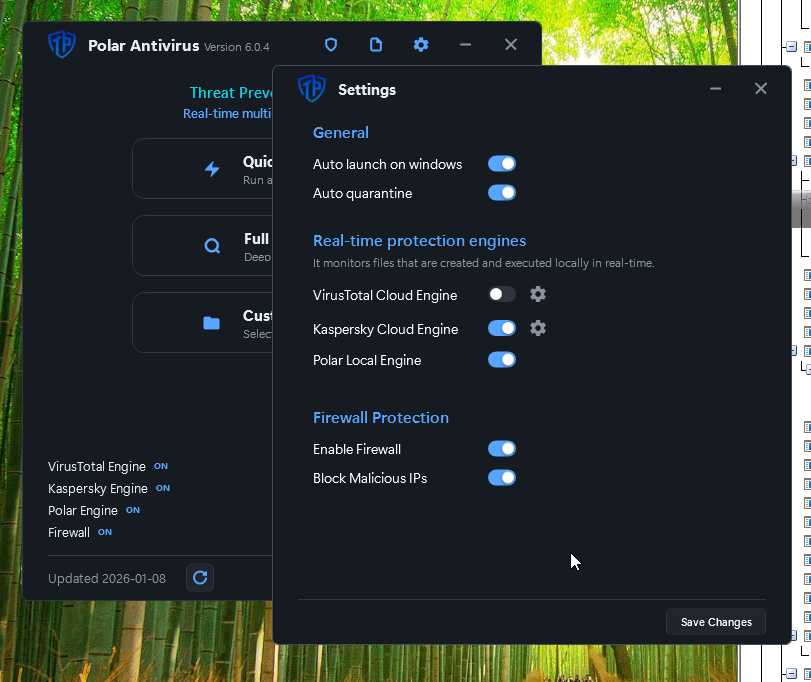
Task: Click the Version 6.0.4 label
Action: pyautogui.click(x=237, y=47)
